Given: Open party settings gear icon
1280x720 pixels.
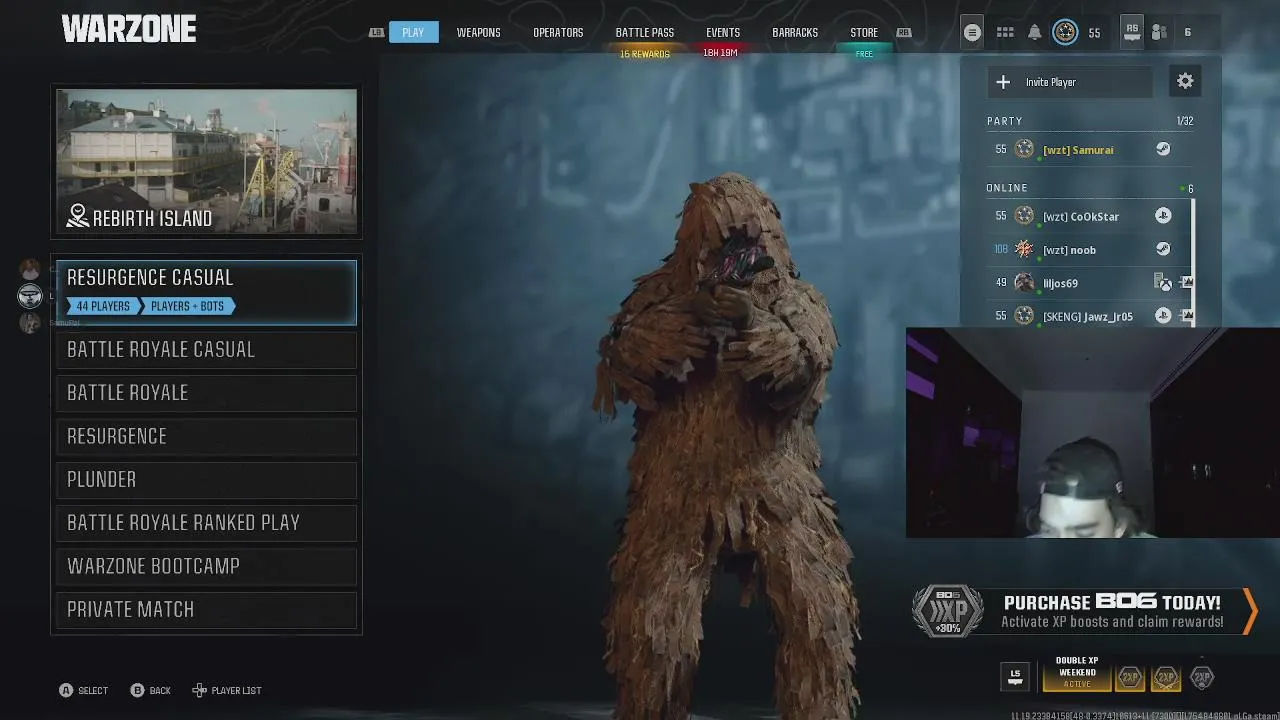Looking at the screenshot, I should (1185, 82).
